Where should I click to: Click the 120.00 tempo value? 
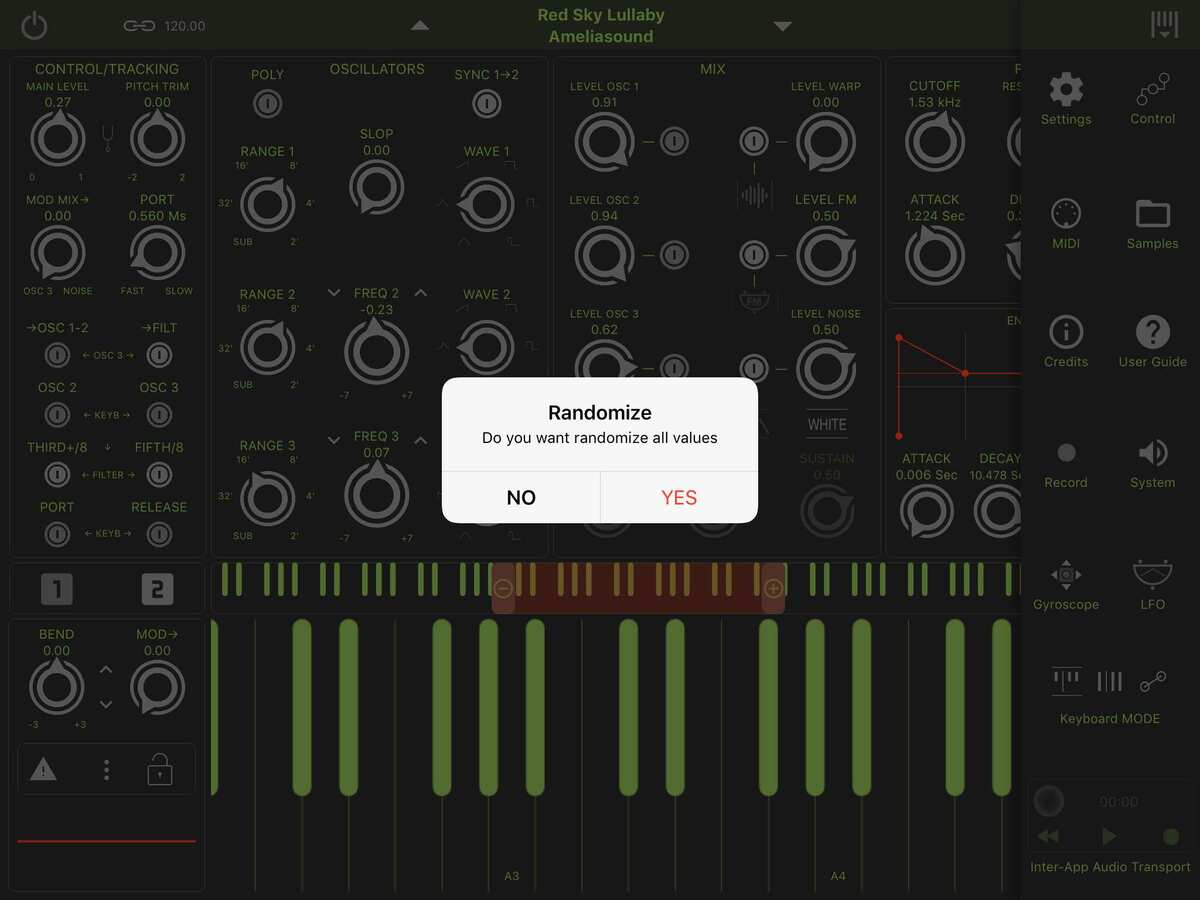click(x=185, y=26)
